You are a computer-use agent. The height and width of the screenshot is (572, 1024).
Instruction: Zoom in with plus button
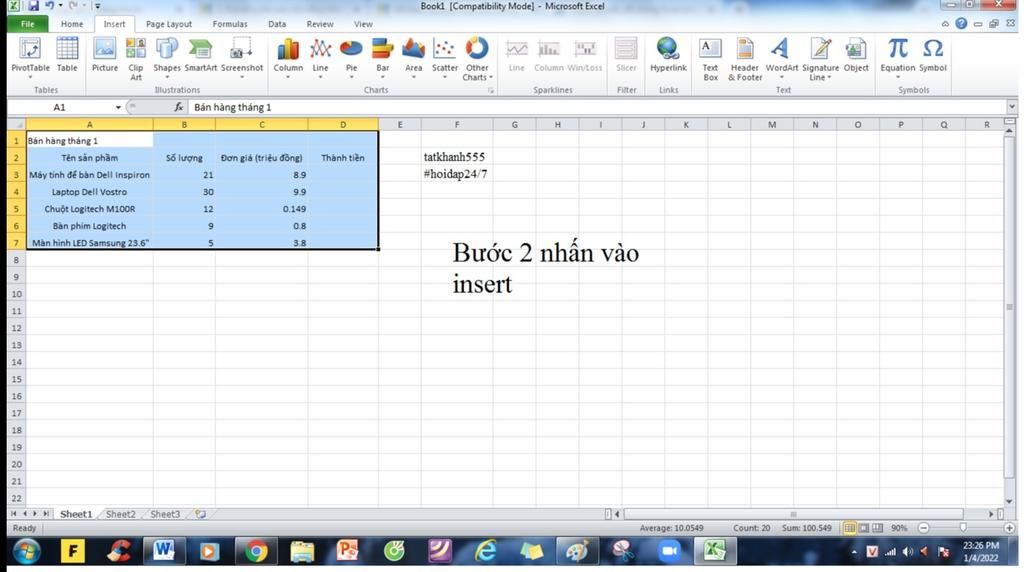[x=1009, y=528]
